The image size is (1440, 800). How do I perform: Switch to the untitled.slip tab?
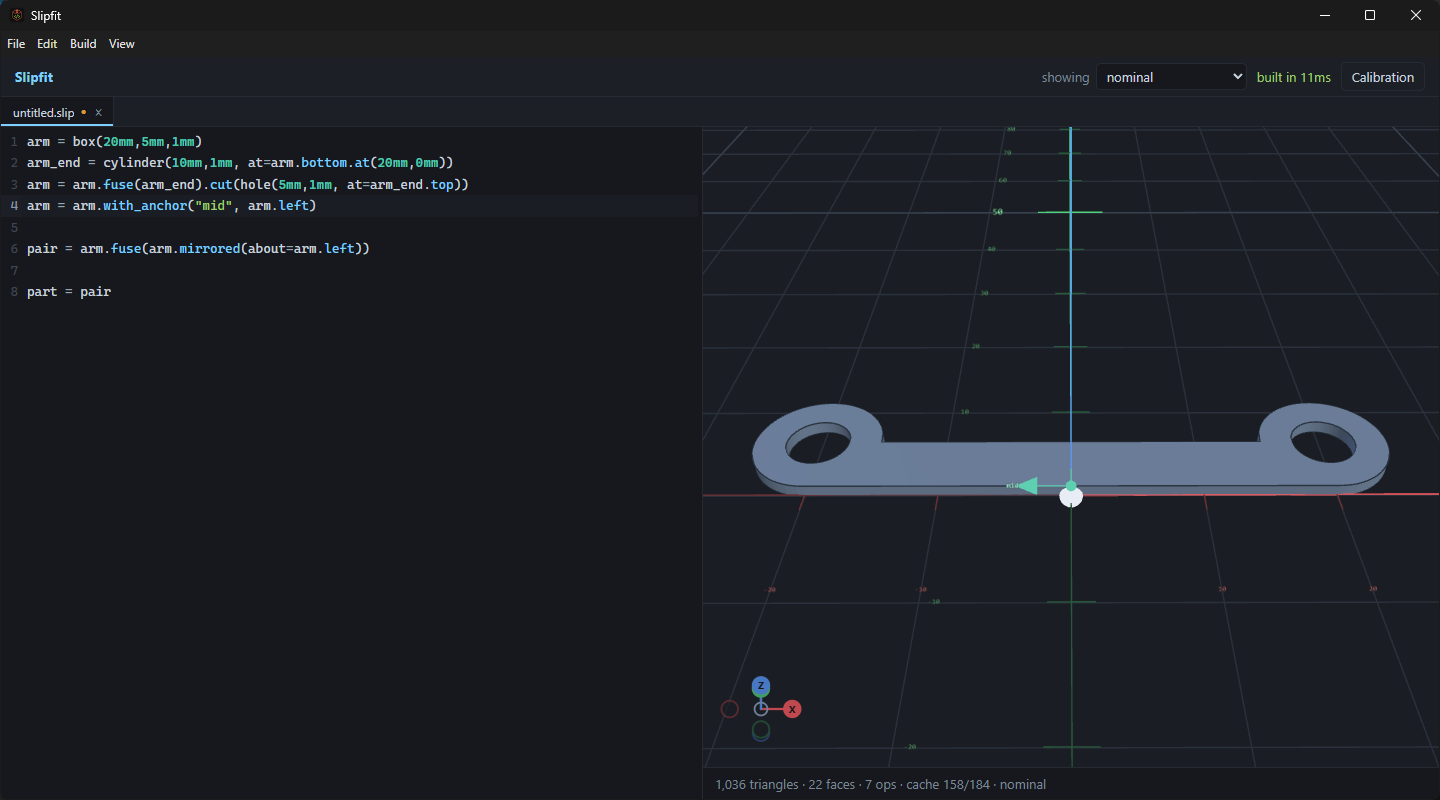[49, 113]
